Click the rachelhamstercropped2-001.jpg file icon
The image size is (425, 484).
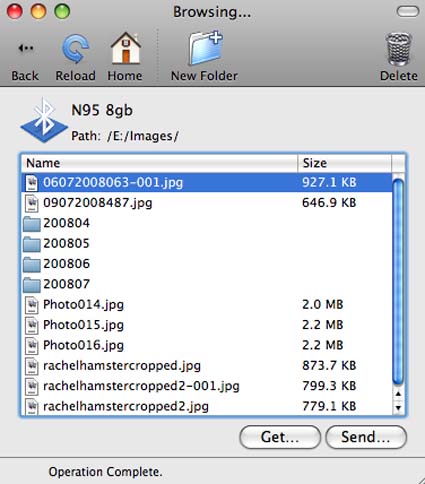pyautogui.click(x=32, y=386)
